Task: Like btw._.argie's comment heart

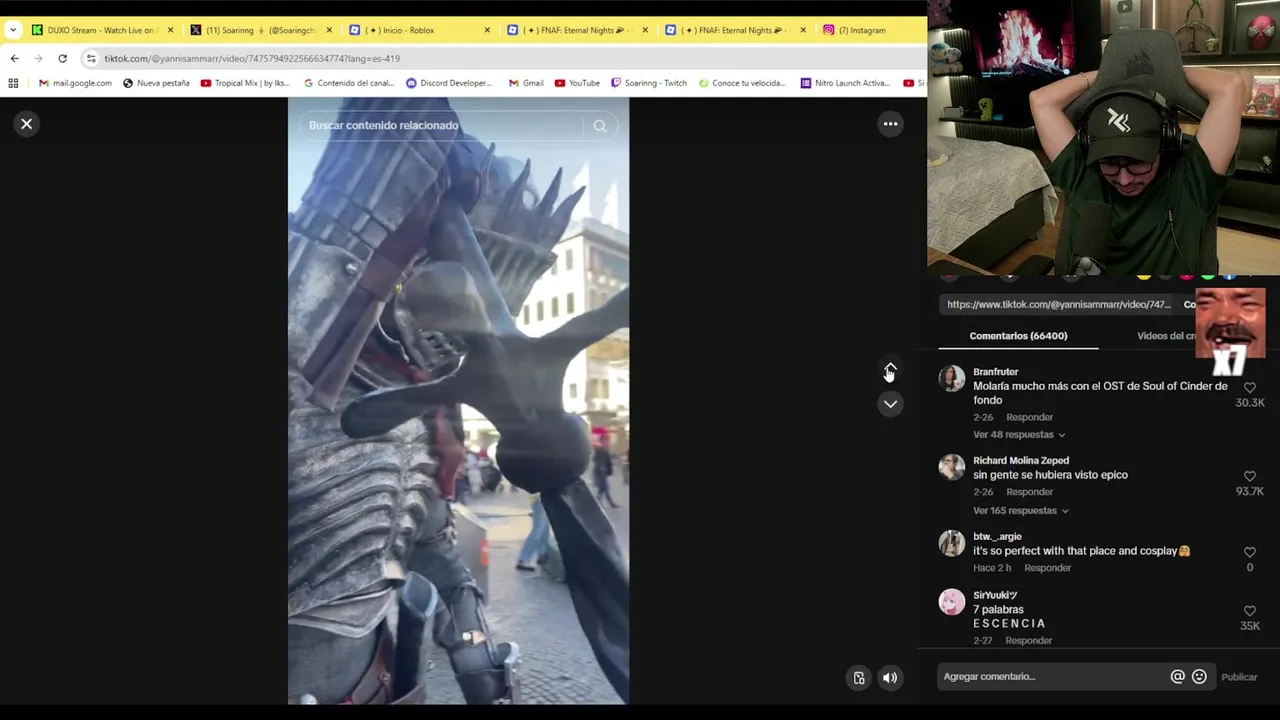Action: (x=1249, y=553)
